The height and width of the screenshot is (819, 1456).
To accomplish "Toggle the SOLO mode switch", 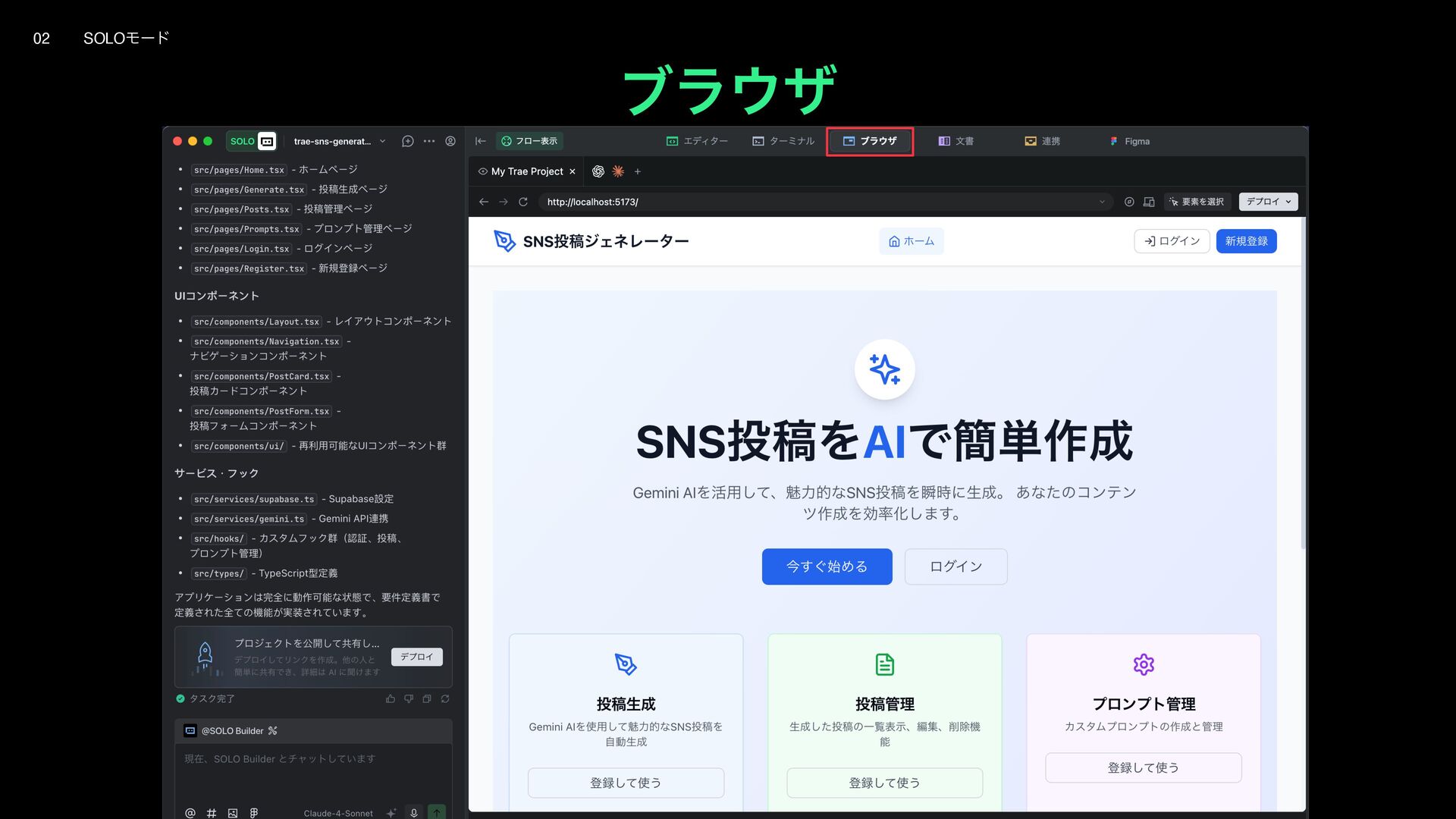I will point(251,141).
